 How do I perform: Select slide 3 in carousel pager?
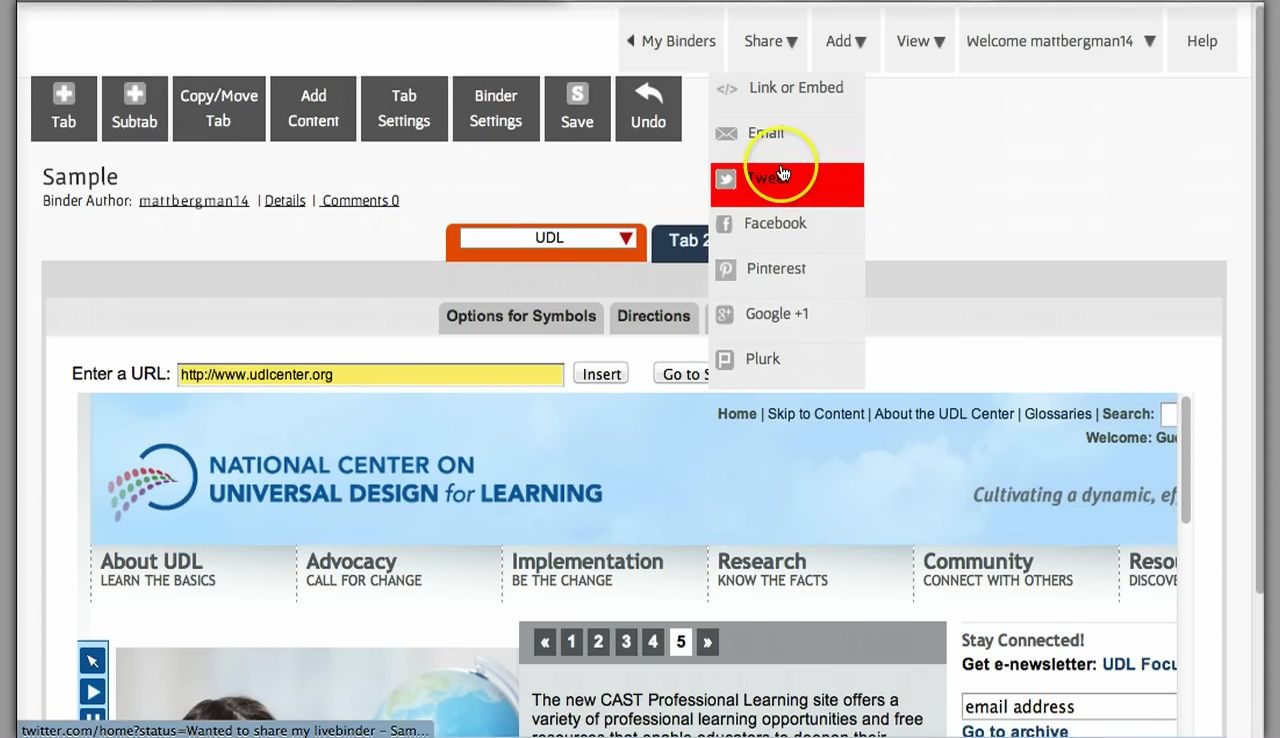point(626,642)
